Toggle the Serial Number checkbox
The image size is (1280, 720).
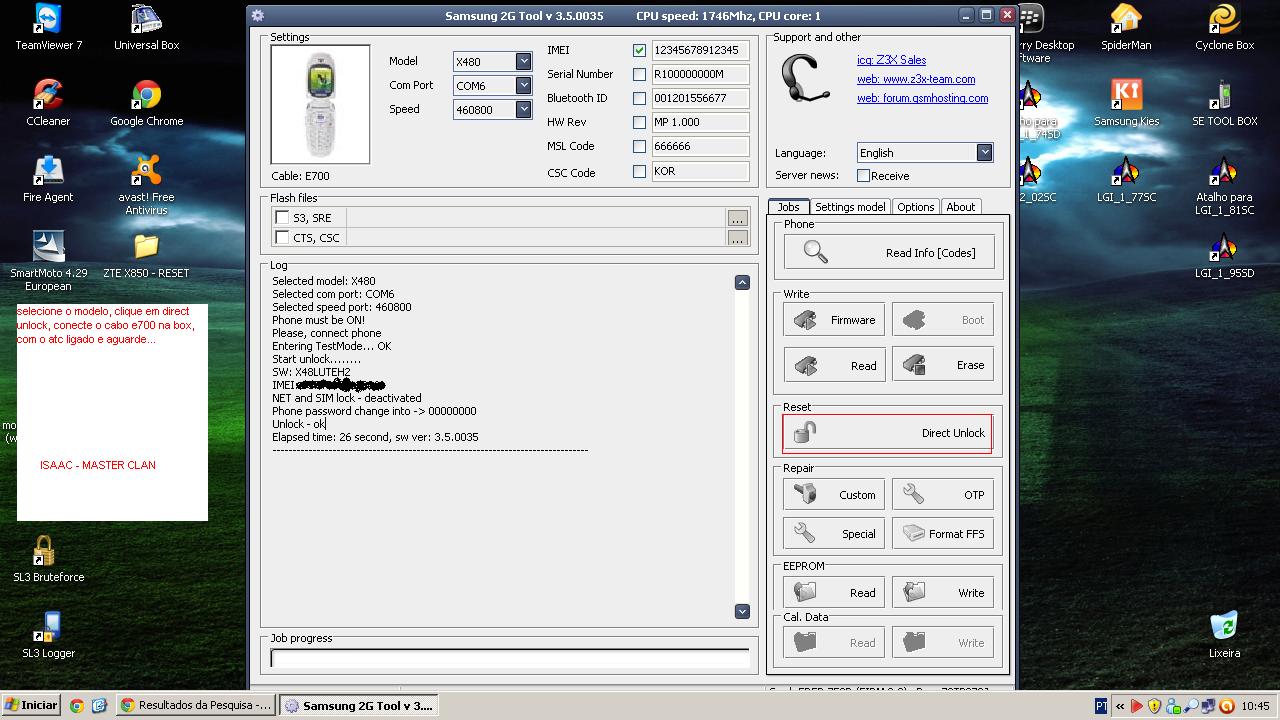(639, 74)
